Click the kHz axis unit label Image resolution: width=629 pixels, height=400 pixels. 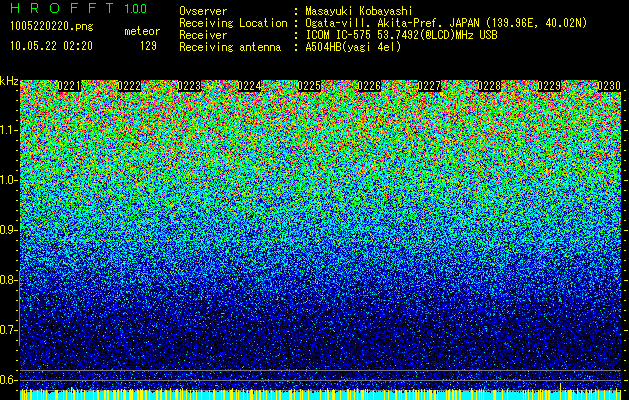pyautogui.click(x=9, y=81)
